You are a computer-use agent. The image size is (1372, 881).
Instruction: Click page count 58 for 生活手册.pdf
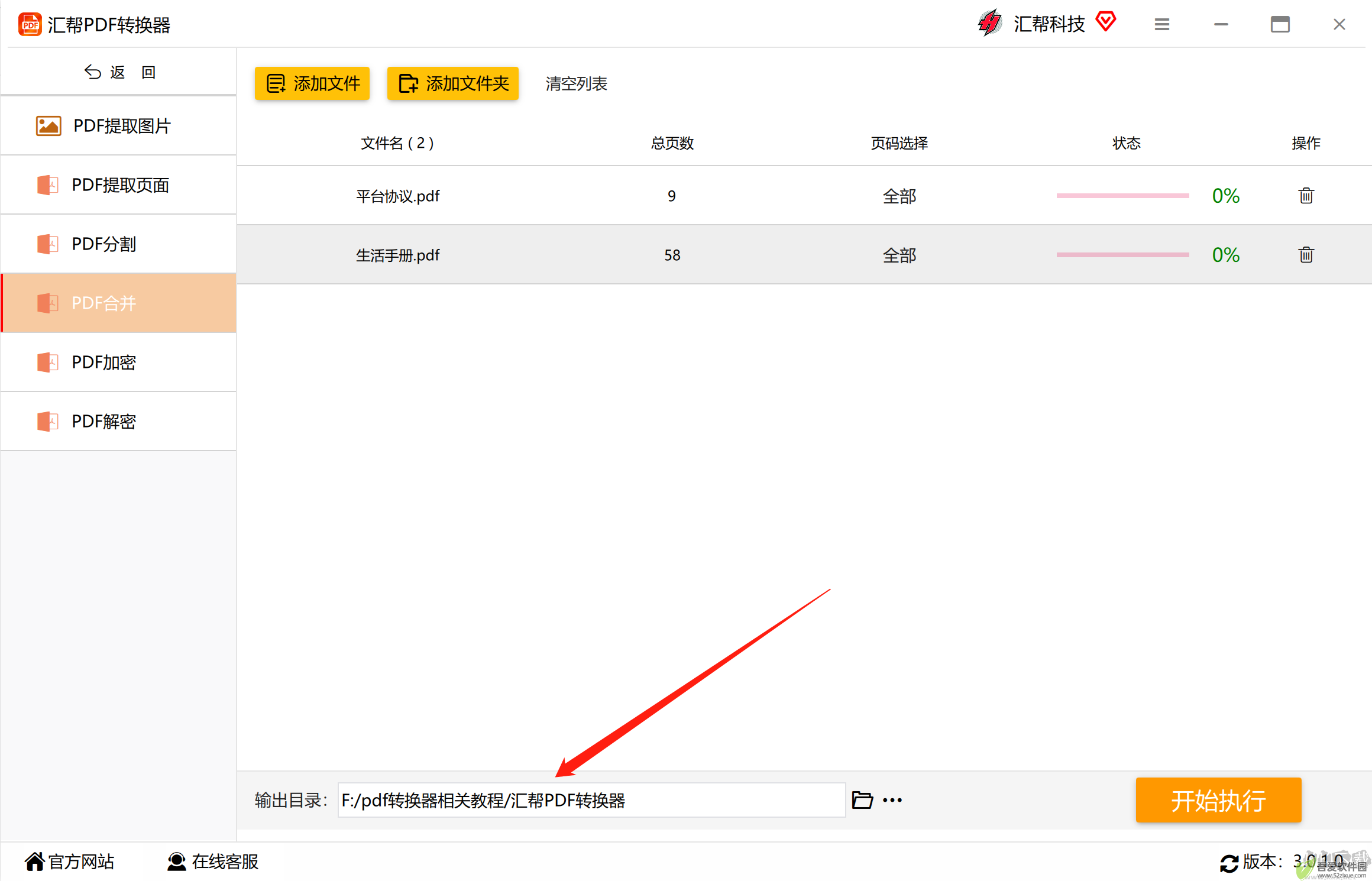coord(672,255)
